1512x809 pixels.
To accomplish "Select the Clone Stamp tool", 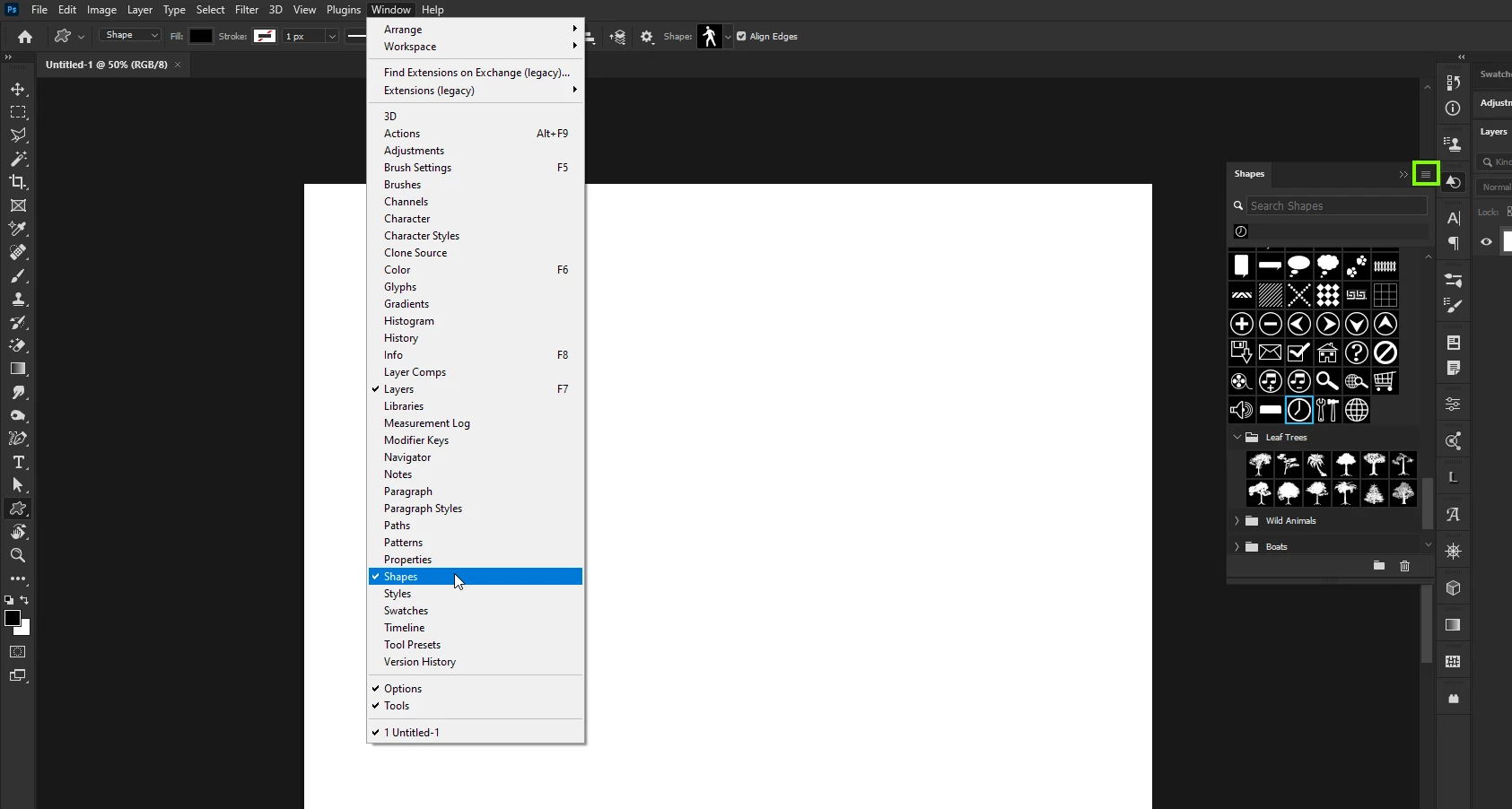I will [x=18, y=299].
